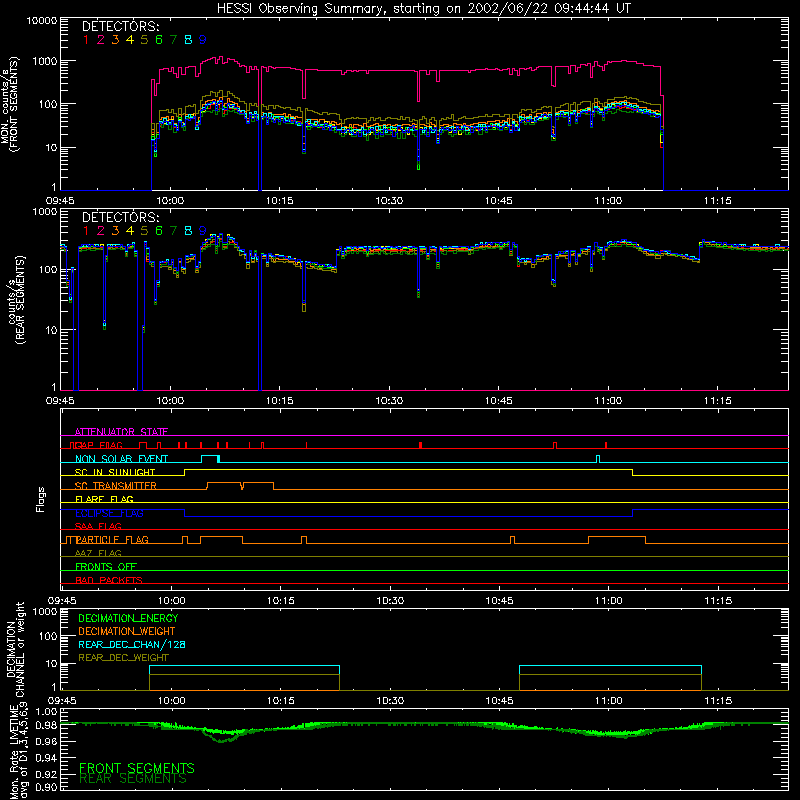This screenshot has height=800, width=800.
Task: Click the GAP_FLAG label
Action: coord(99,445)
